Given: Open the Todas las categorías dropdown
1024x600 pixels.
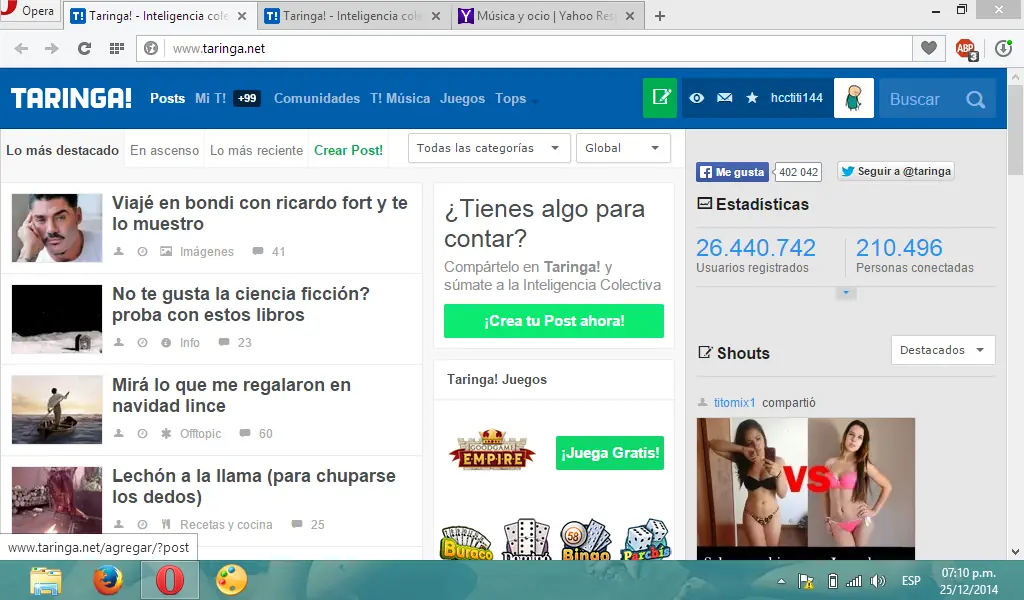Looking at the screenshot, I should point(489,148).
